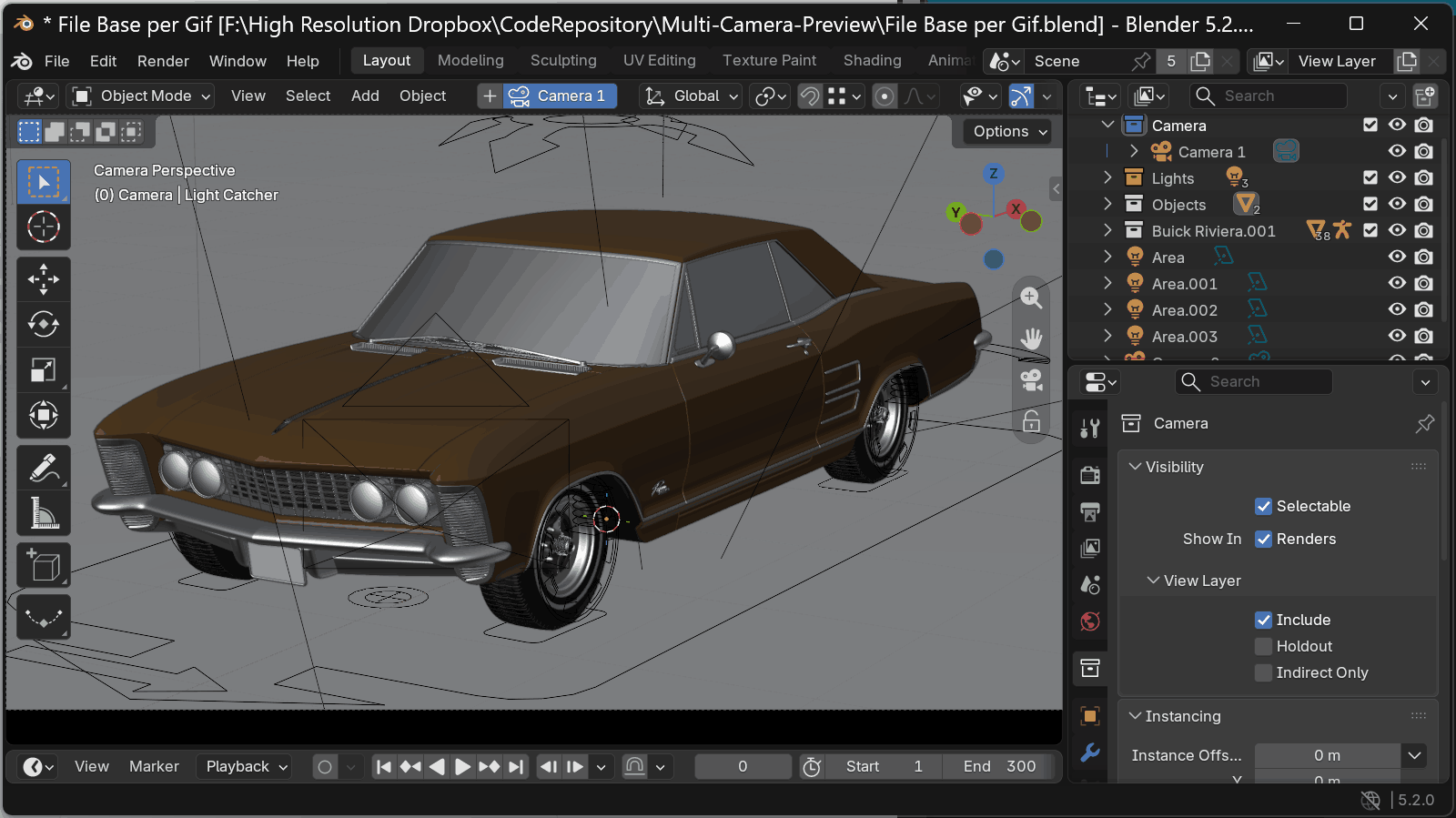Click the viewport zoom magnifier icon
The width and height of the screenshot is (1456, 818).
pos(1031,298)
